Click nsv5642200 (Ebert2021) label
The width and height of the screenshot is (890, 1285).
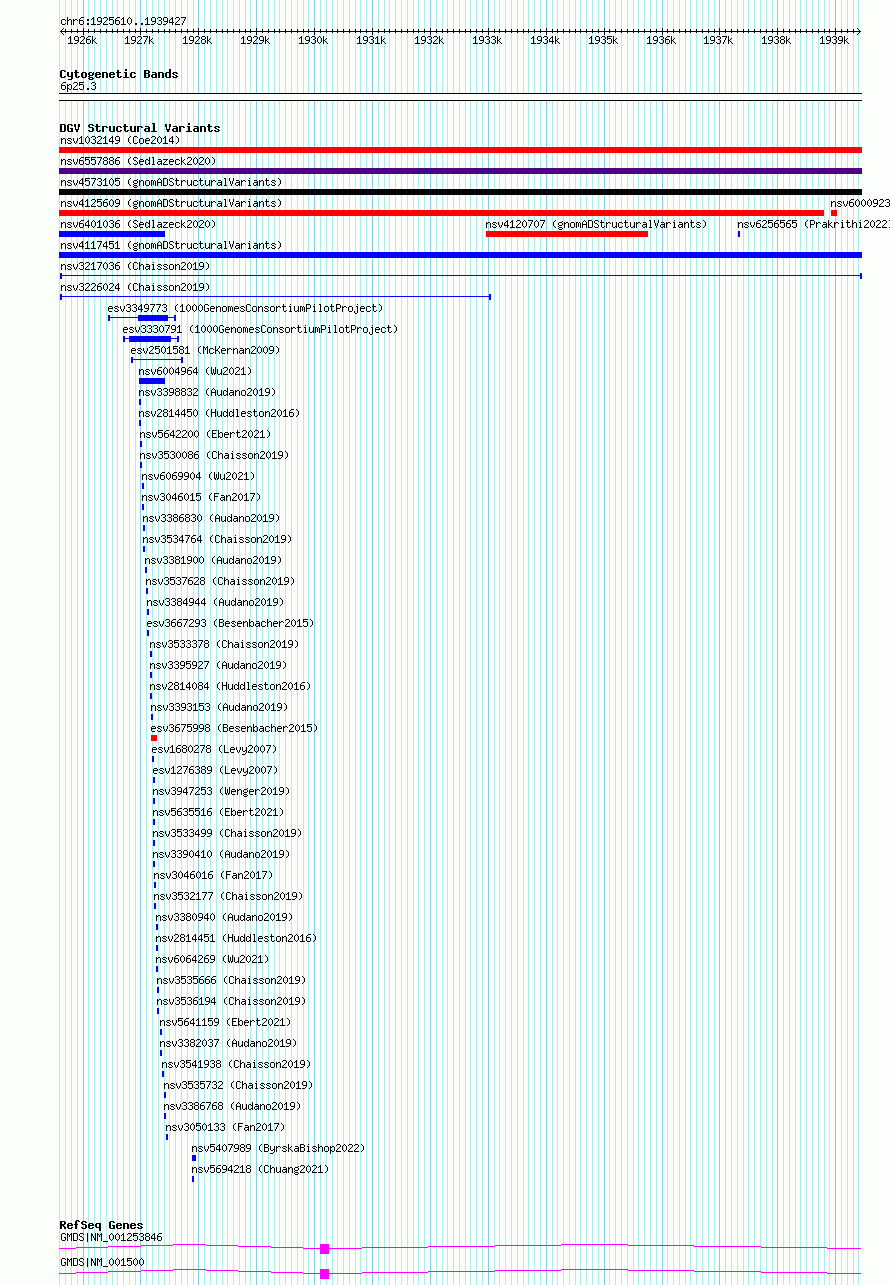205,434
